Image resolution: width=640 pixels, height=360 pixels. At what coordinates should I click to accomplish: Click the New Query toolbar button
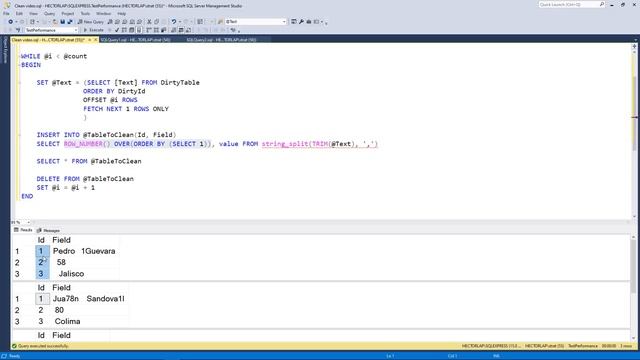coord(91,22)
